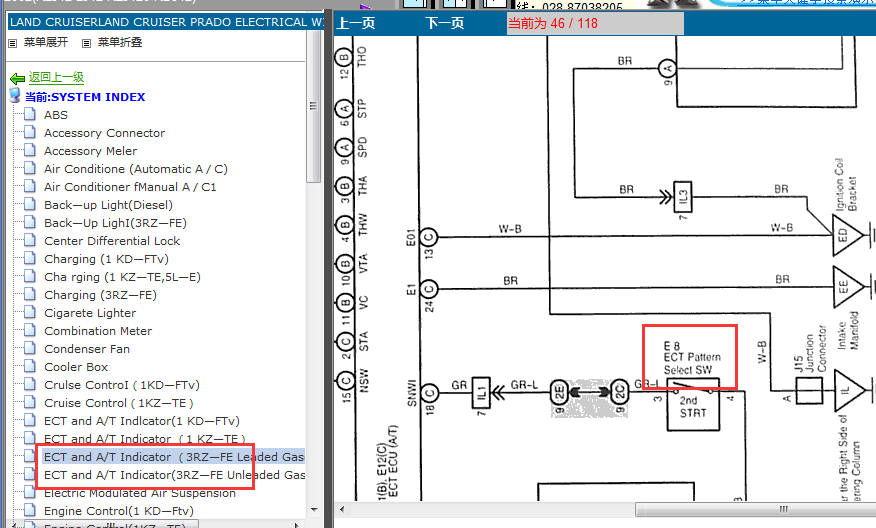The height and width of the screenshot is (528, 876).
Task: Click the page icon beside Condenser Fan
Action: [x=30, y=348]
